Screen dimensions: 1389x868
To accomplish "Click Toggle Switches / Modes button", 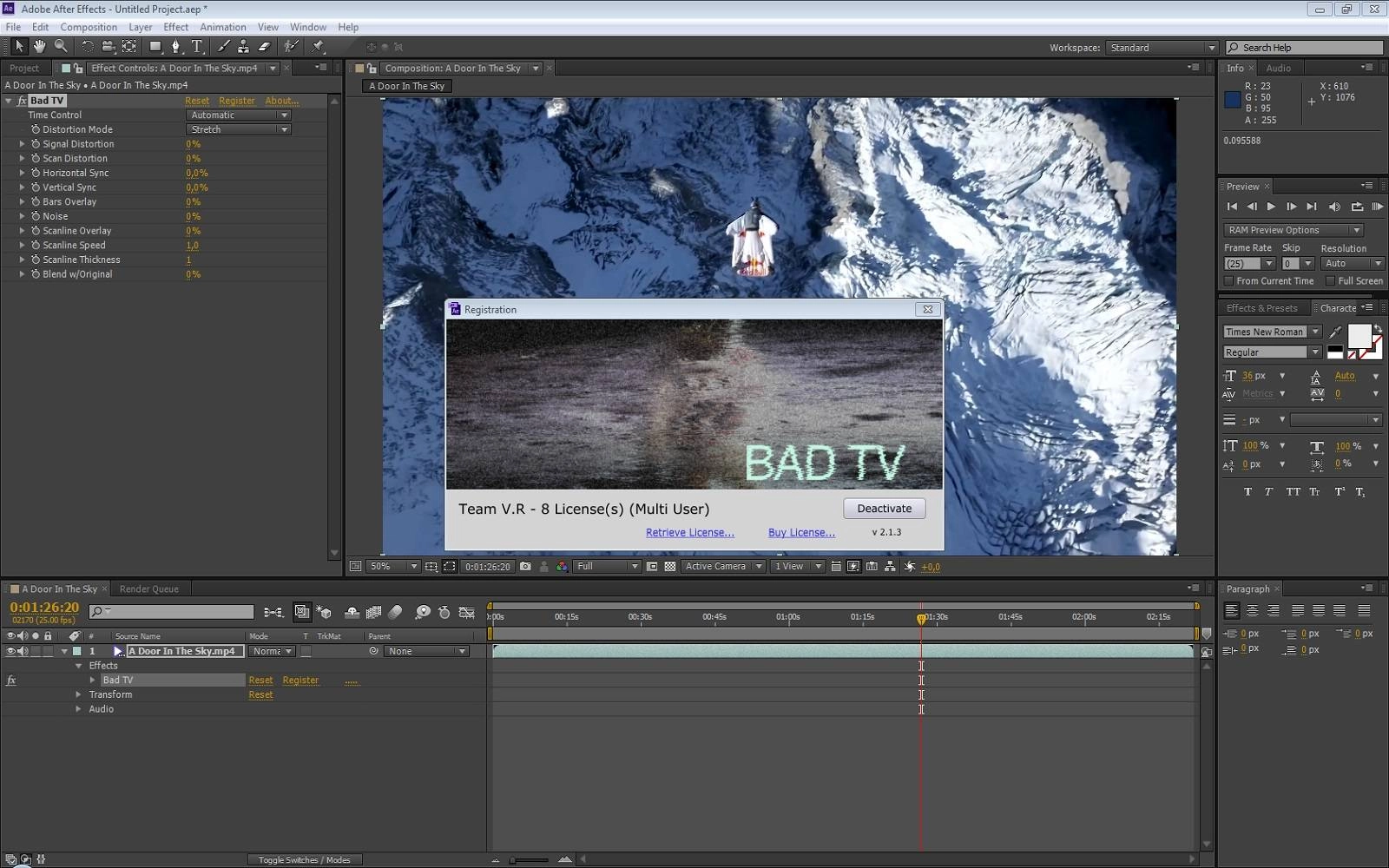I will coord(304,859).
